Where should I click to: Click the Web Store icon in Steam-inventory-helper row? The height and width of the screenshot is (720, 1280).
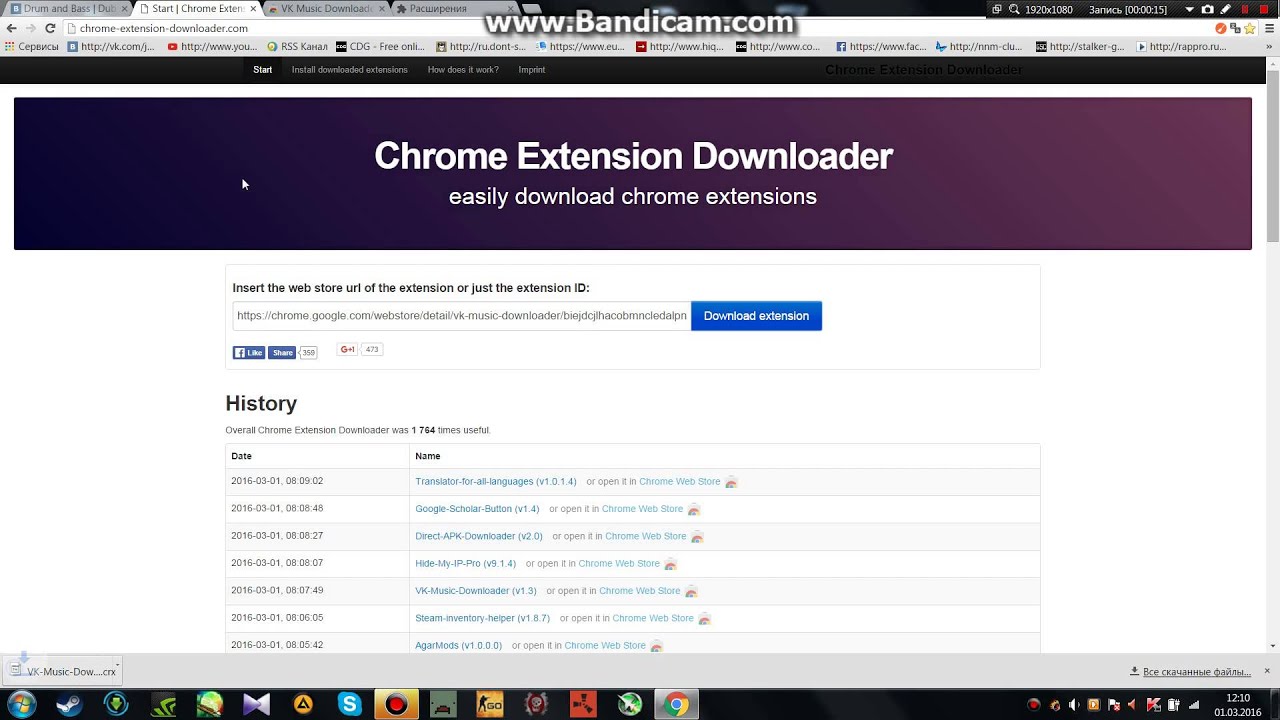click(x=704, y=619)
